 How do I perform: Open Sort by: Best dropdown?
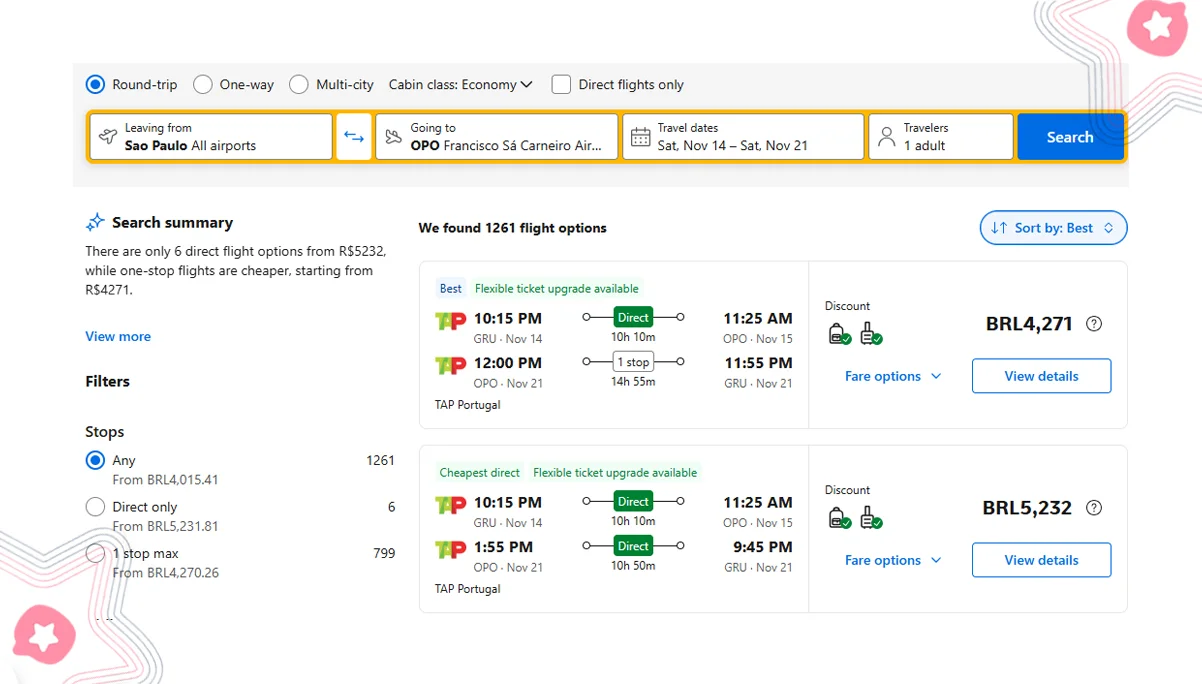pos(1053,228)
